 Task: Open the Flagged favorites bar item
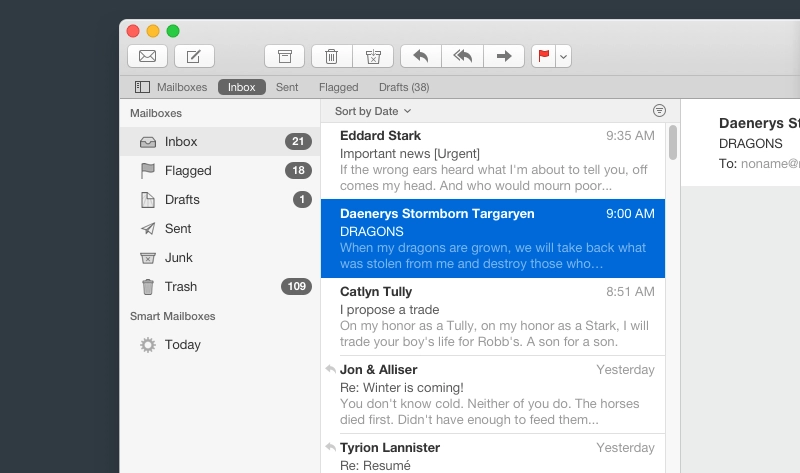coord(338,87)
